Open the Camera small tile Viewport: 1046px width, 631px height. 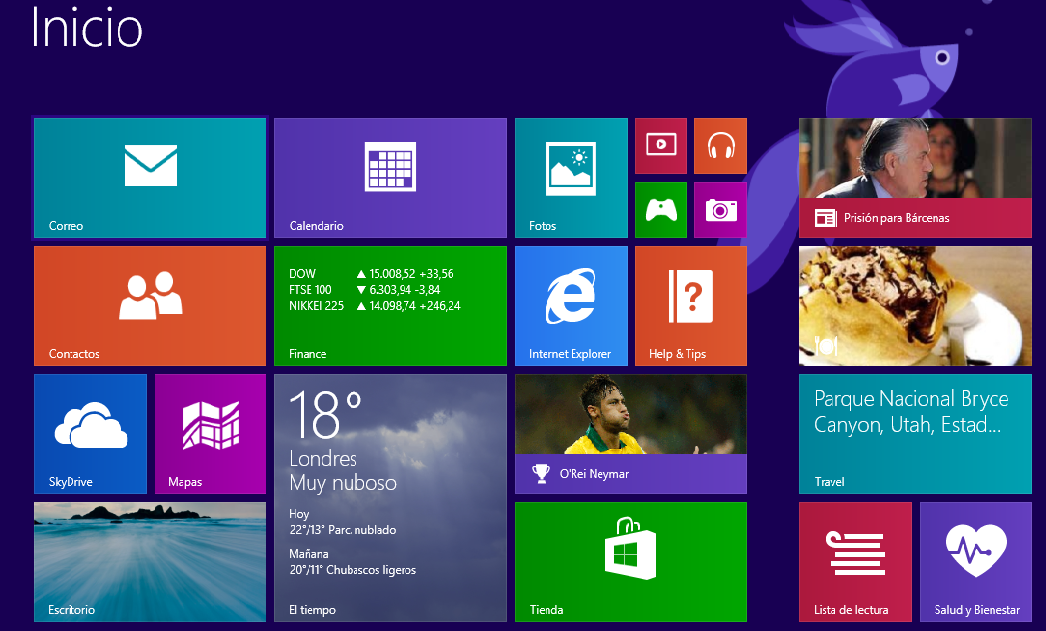[x=720, y=210]
